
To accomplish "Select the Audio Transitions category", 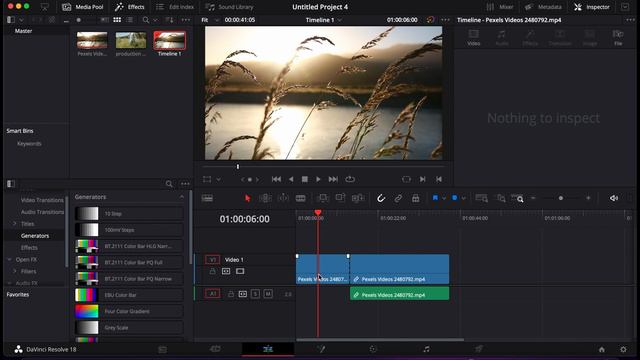I will point(42,212).
